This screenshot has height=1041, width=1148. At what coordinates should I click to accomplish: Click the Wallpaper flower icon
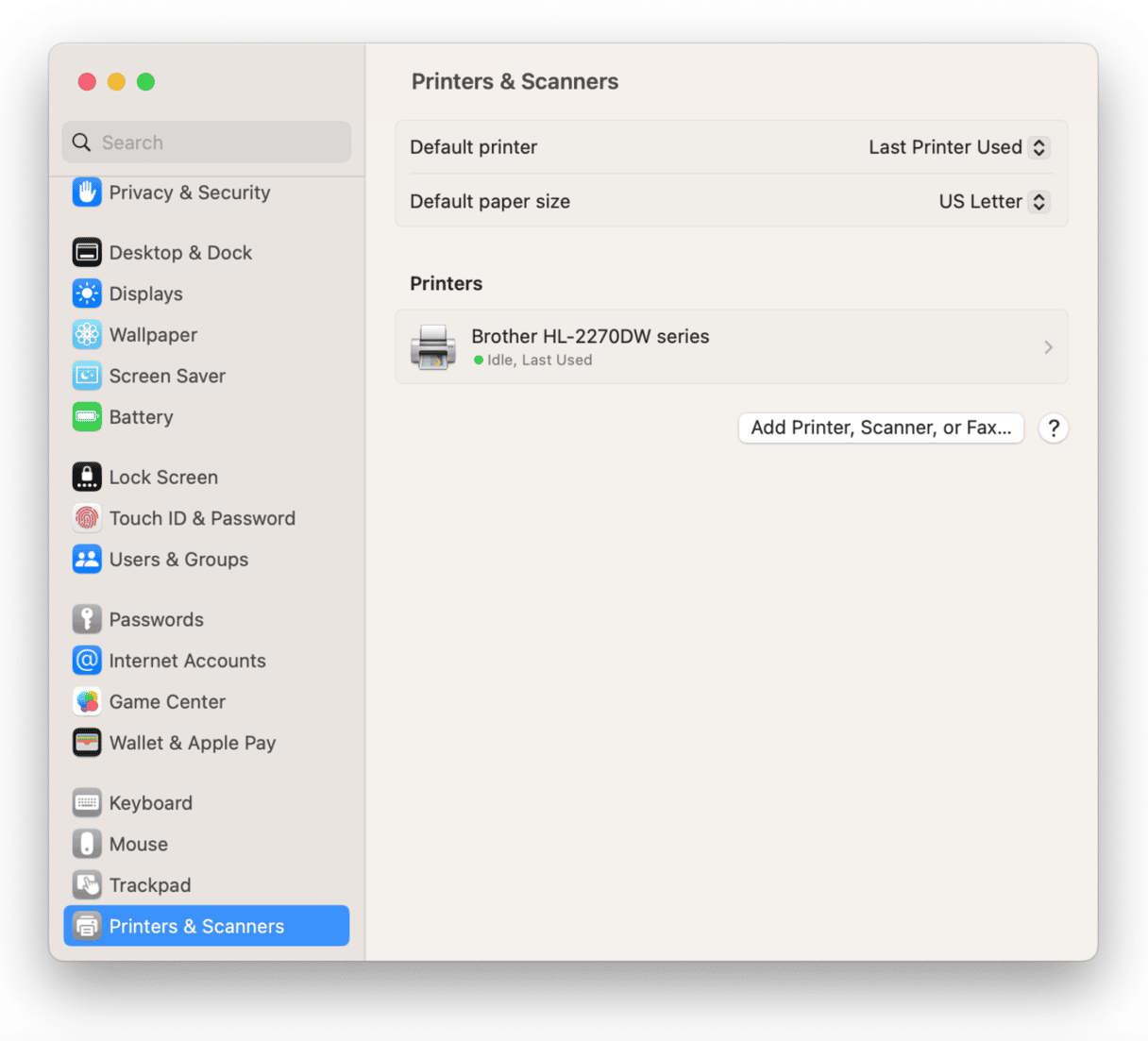click(x=87, y=335)
